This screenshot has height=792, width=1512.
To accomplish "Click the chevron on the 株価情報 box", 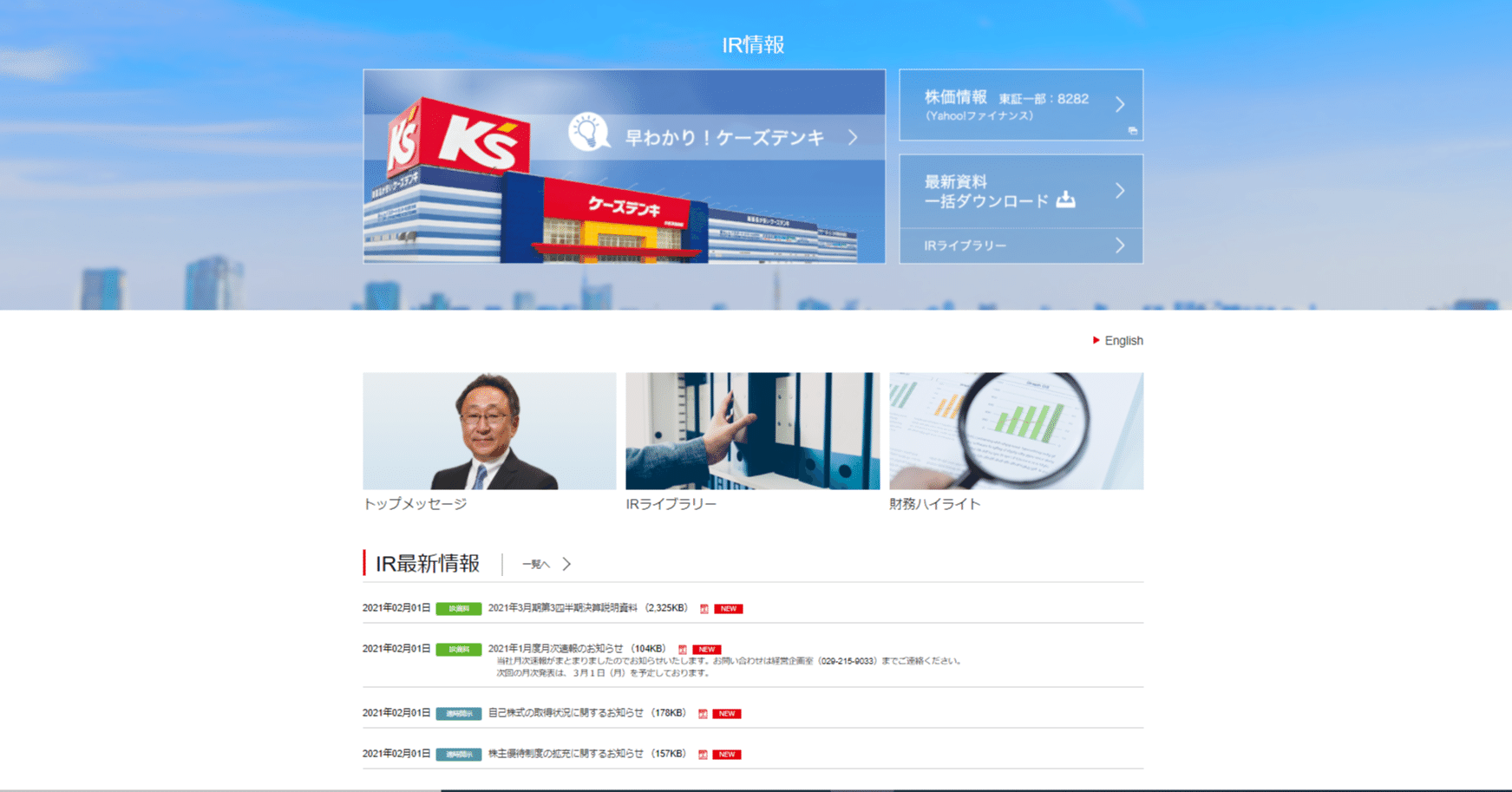I will [1120, 104].
